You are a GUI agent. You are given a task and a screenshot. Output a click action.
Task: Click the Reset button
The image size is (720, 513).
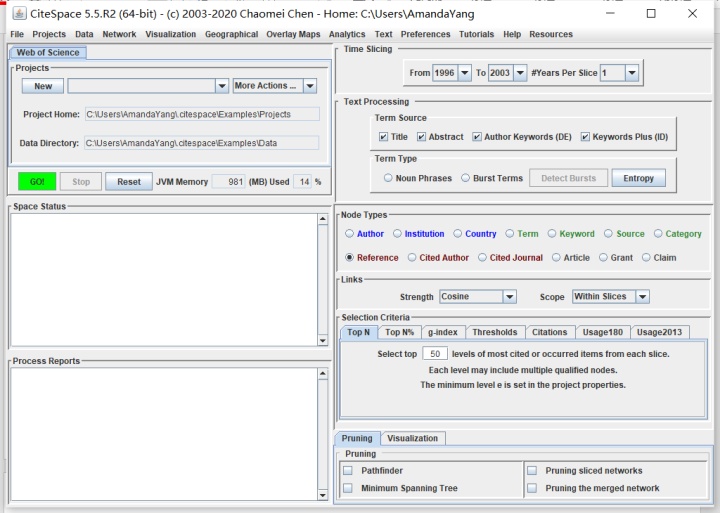tap(129, 181)
